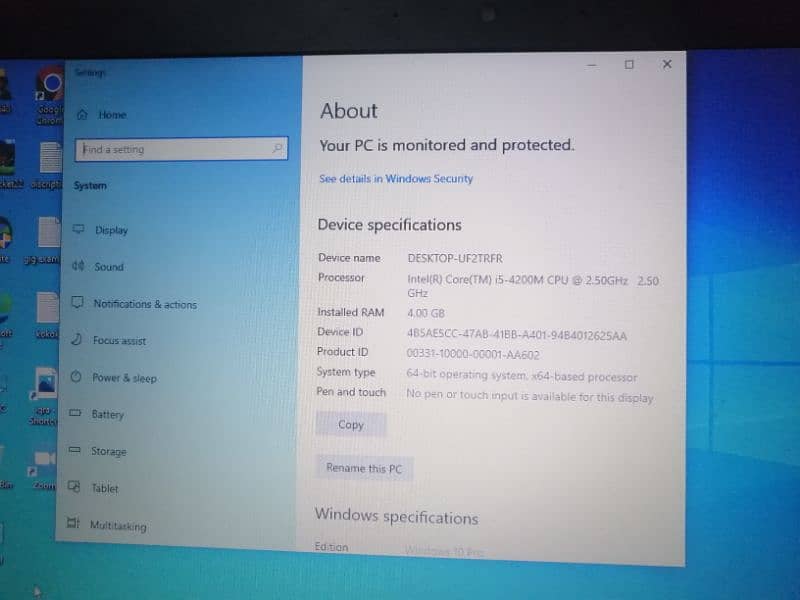Click the Tablet icon in sidebar
This screenshot has width=800, height=600.
pyautogui.click(x=74, y=486)
